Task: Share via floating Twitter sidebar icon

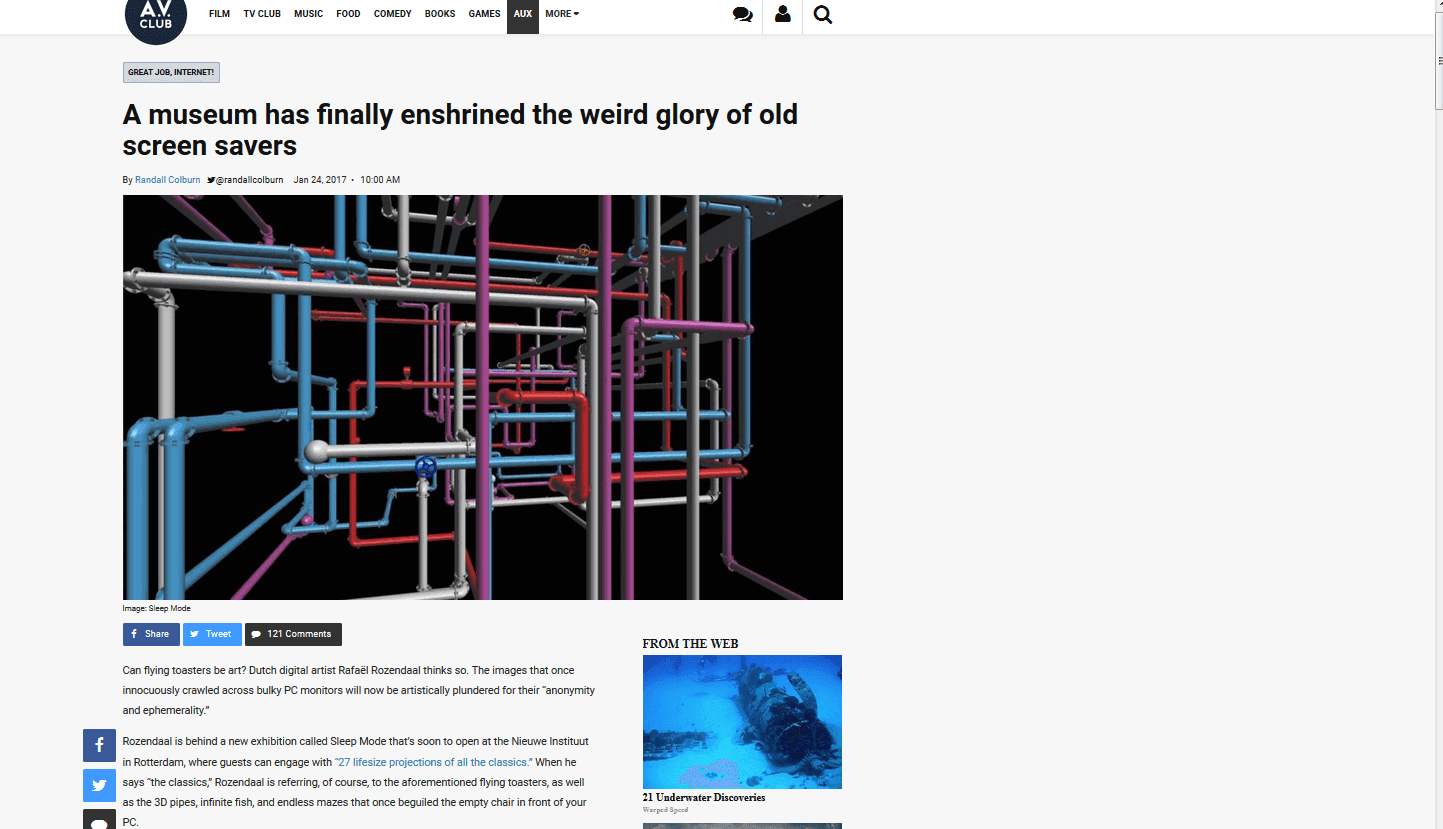Action: (99, 786)
